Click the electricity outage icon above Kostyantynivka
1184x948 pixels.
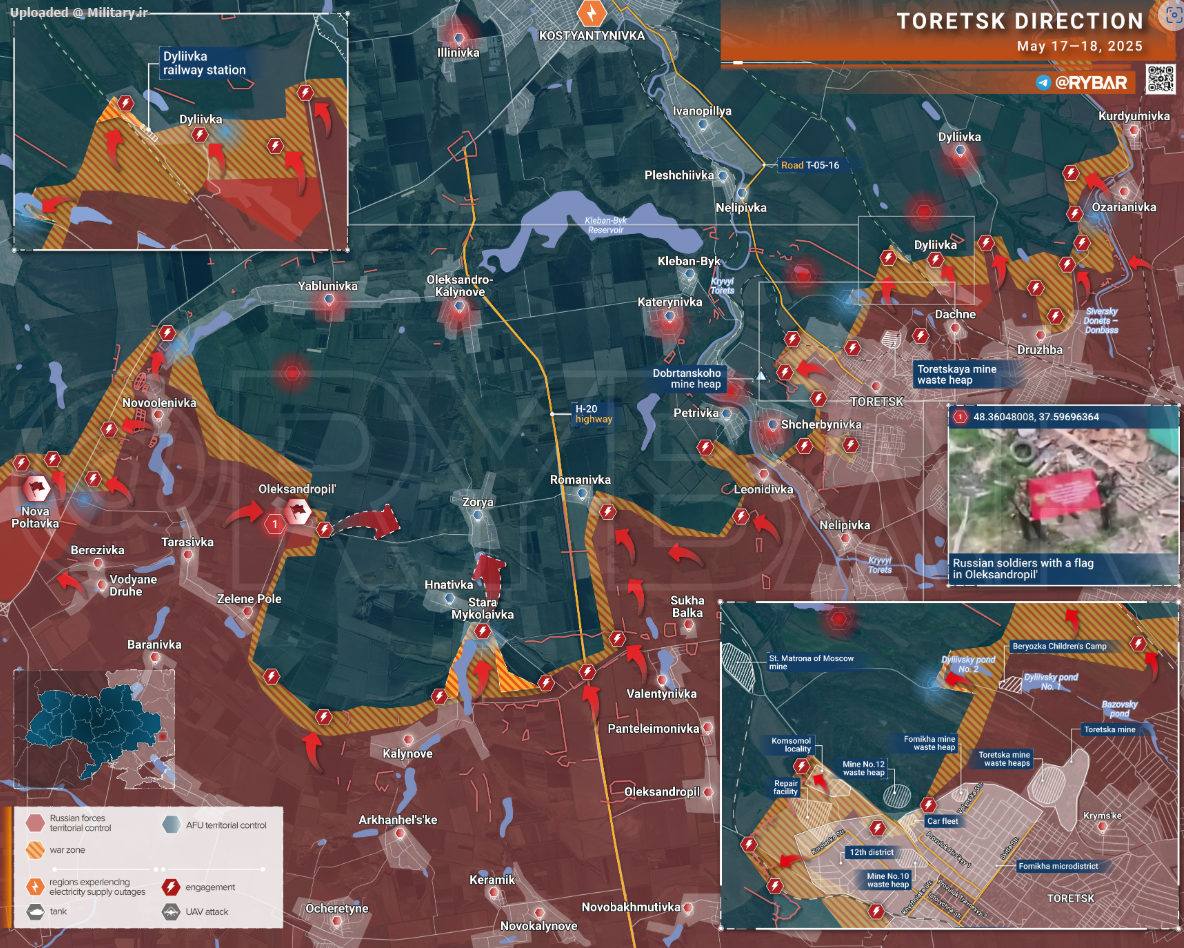pos(591,14)
